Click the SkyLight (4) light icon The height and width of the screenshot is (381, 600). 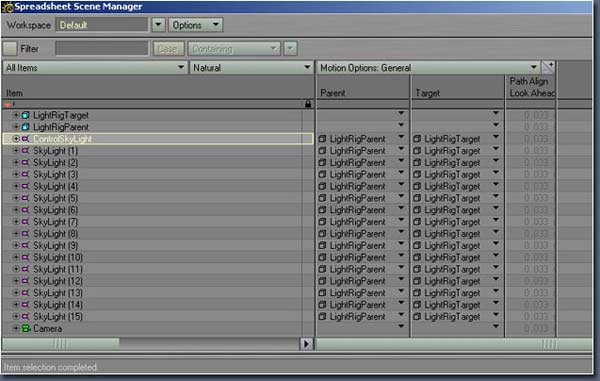[x=25, y=186]
